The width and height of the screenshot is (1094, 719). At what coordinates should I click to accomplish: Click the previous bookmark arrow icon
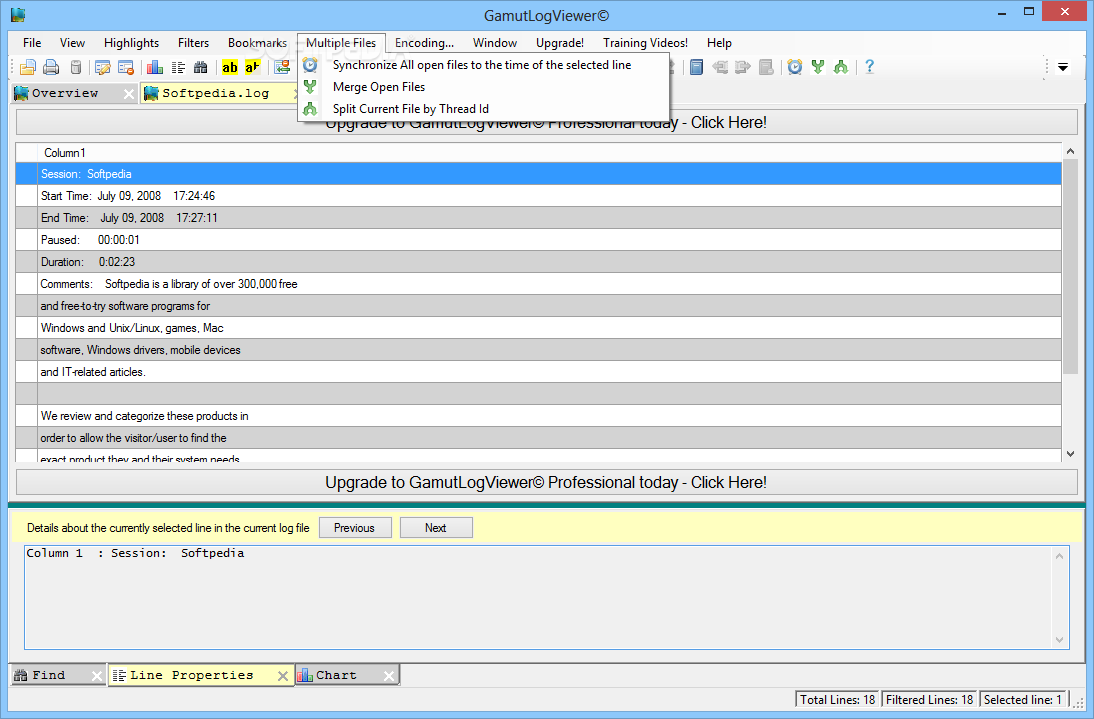pyautogui.click(x=720, y=67)
